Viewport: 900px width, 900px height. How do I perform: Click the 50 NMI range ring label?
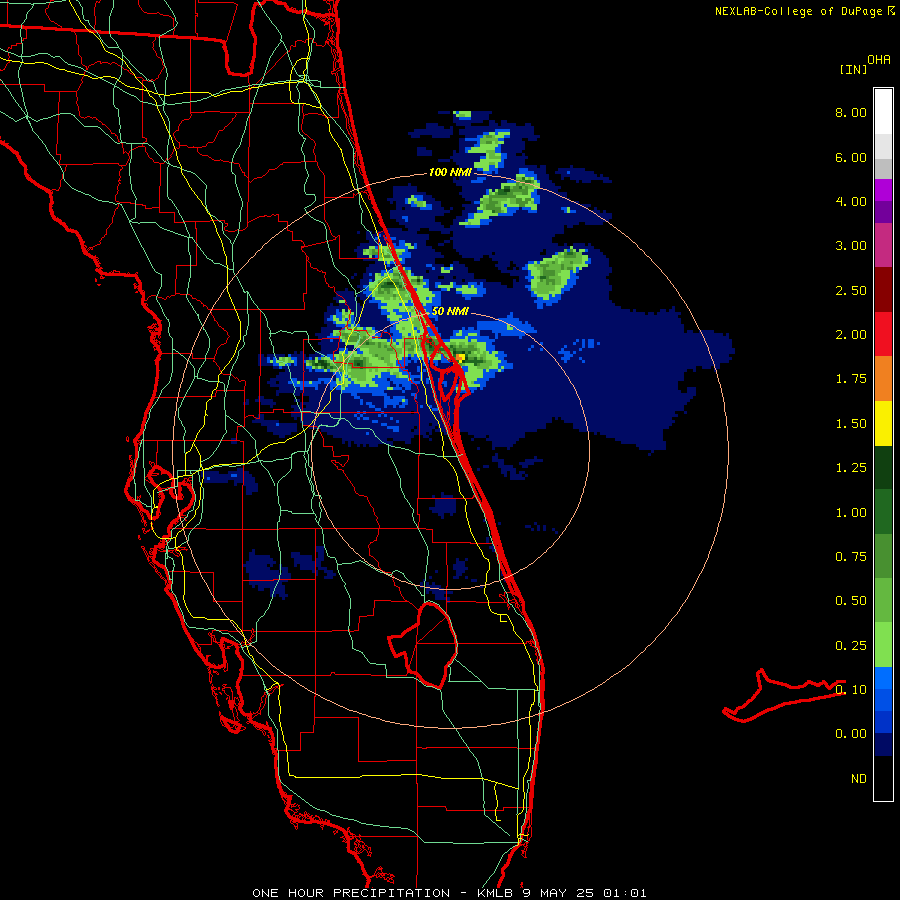coord(450,312)
